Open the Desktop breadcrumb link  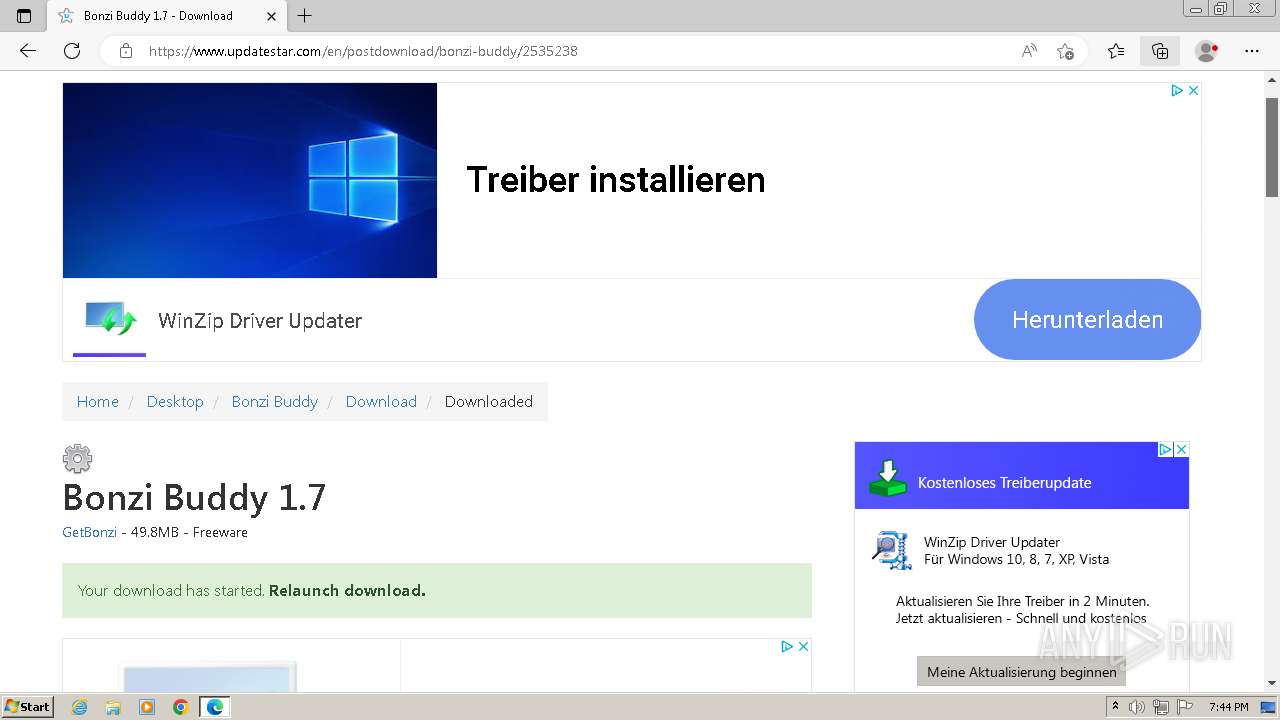point(175,402)
